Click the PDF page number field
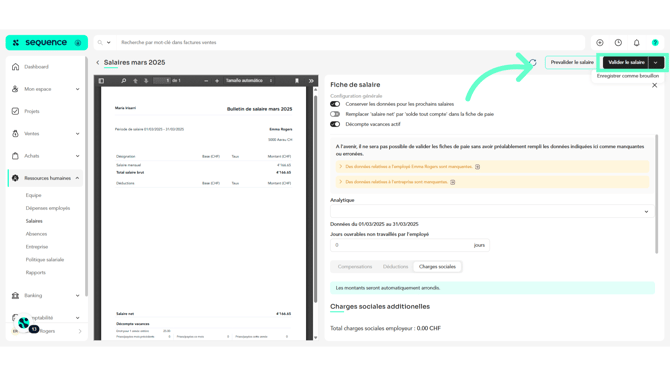The image size is (670, 376). 162,80
